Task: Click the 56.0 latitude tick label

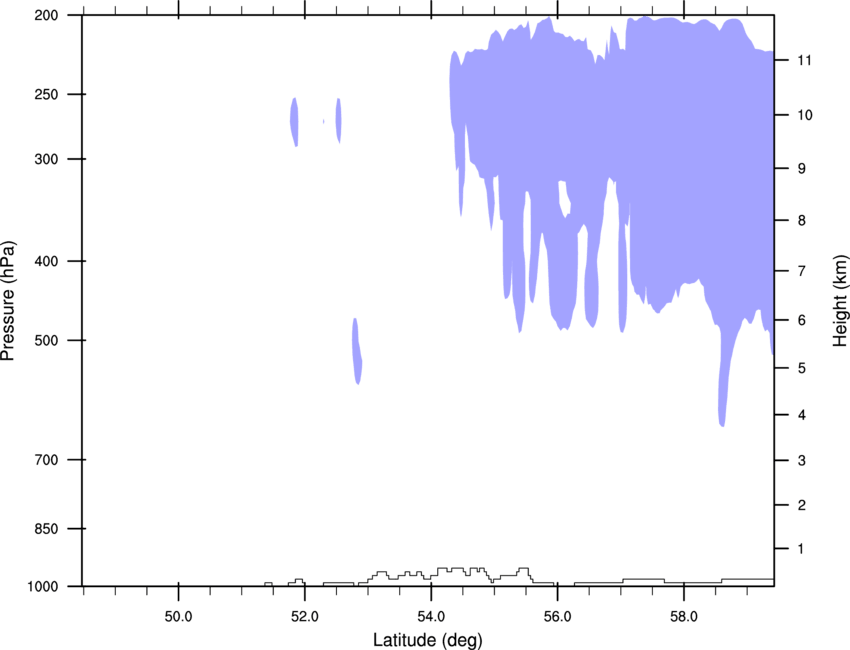Action: click(x=557, y=617)
